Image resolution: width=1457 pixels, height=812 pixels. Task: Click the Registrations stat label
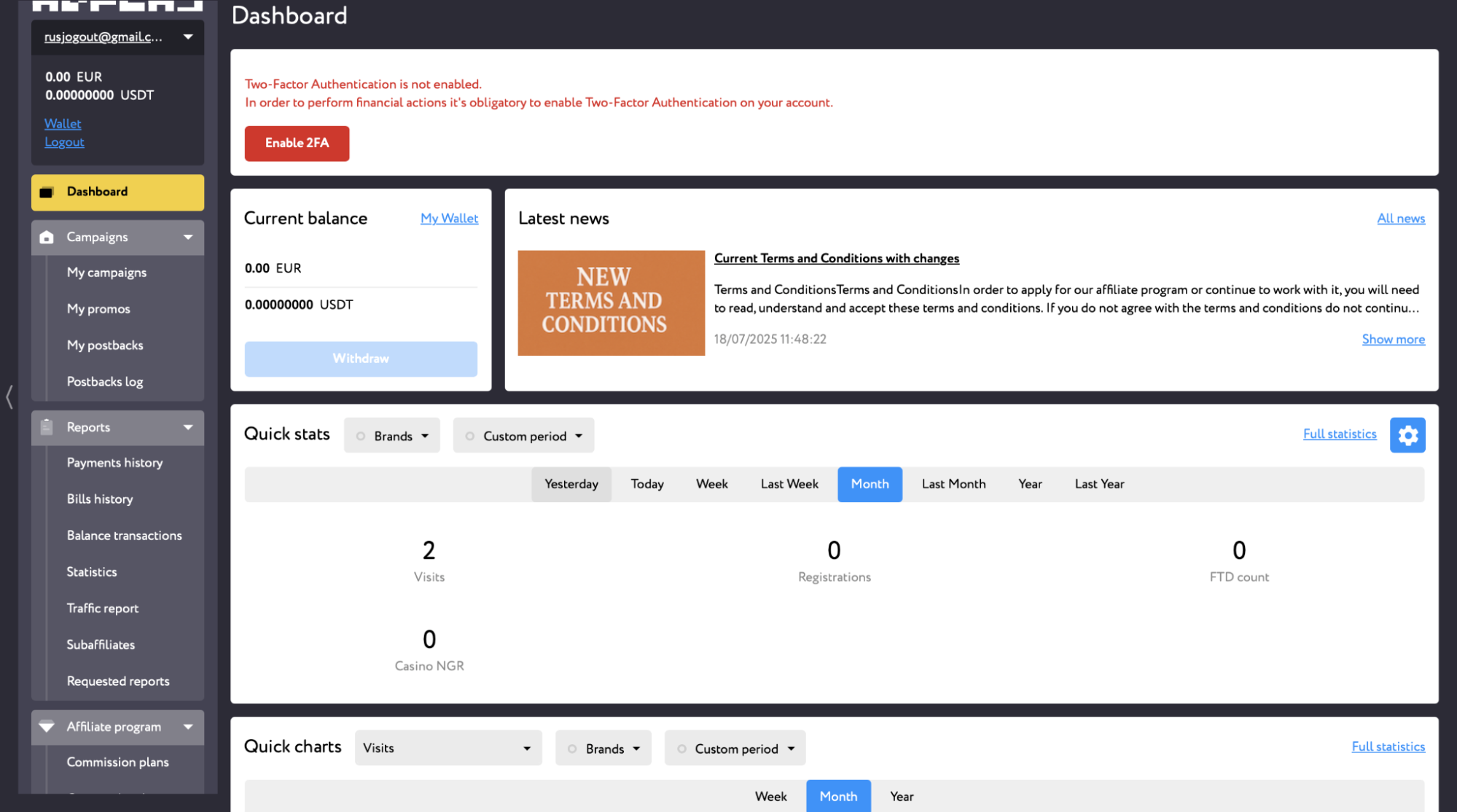point(834,577)
